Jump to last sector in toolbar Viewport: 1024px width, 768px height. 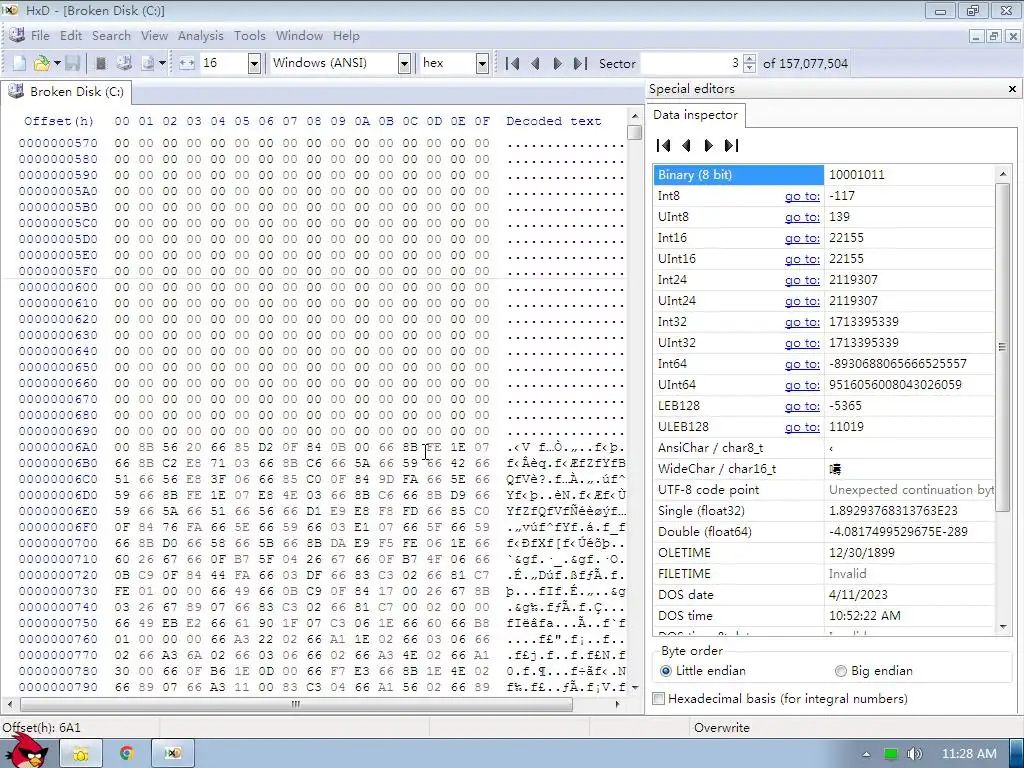[580, 63]
